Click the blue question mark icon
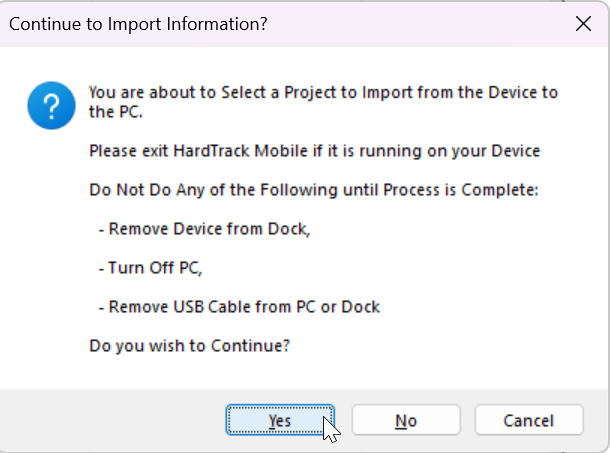Image resolution: width=610 pixels, height=453 pixels. pos(48,104)
